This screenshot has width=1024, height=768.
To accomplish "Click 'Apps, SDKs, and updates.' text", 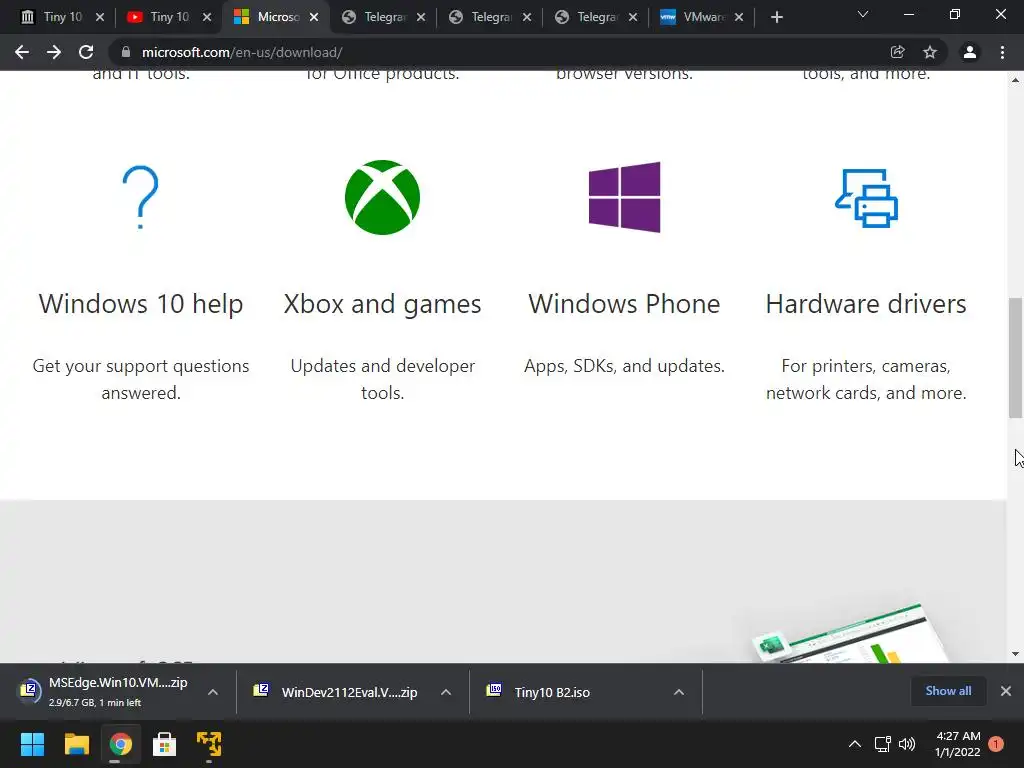I will click(x=624, y=366).
